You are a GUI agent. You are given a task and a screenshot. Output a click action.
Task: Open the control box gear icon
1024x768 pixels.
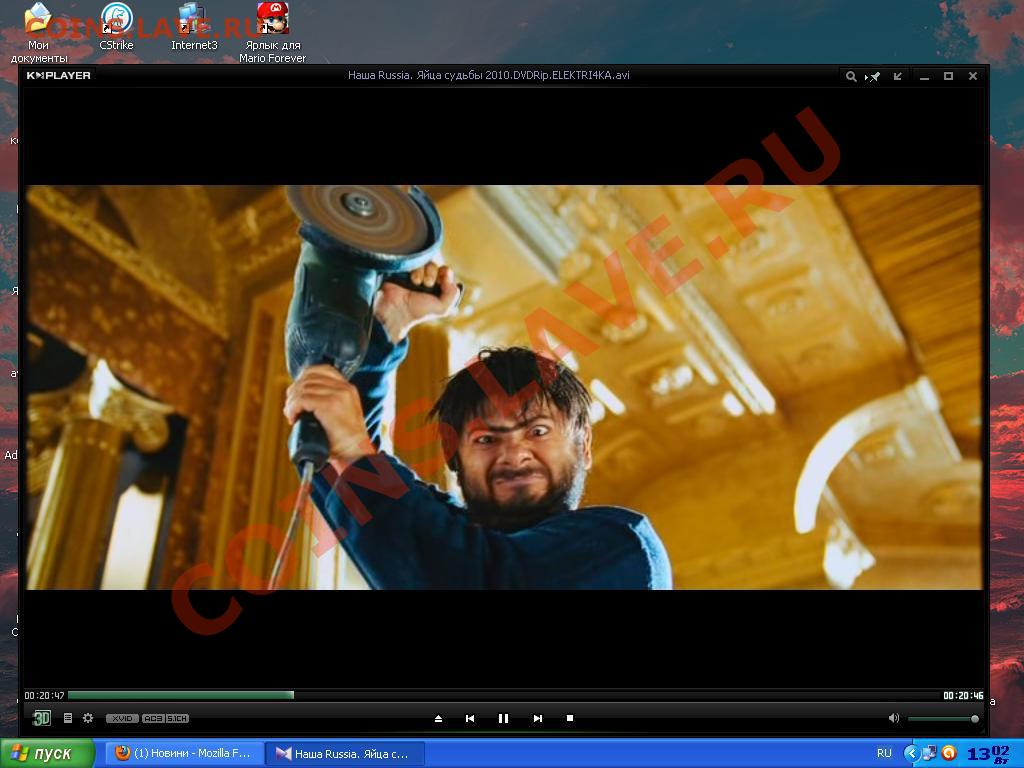pos(88,718)
